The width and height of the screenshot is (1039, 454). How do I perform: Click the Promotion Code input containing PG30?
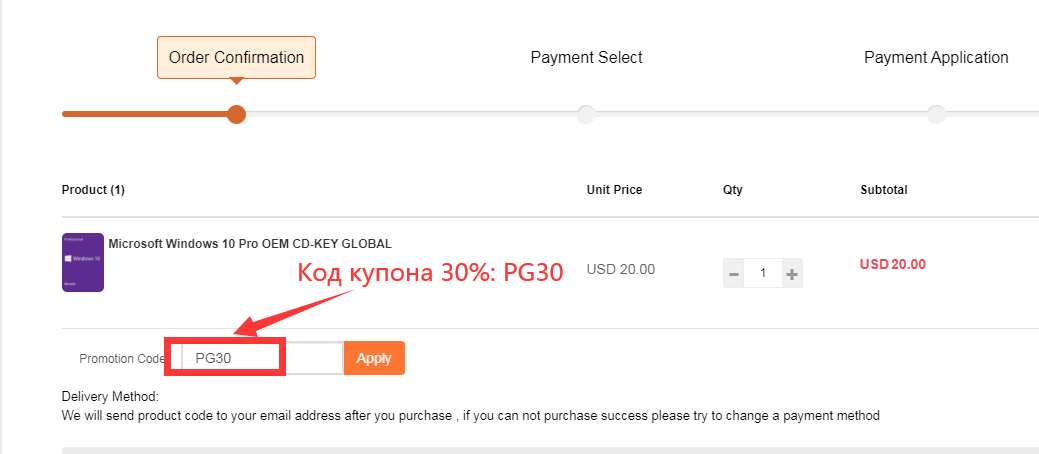pyautogui.click(x=262, y=358)
